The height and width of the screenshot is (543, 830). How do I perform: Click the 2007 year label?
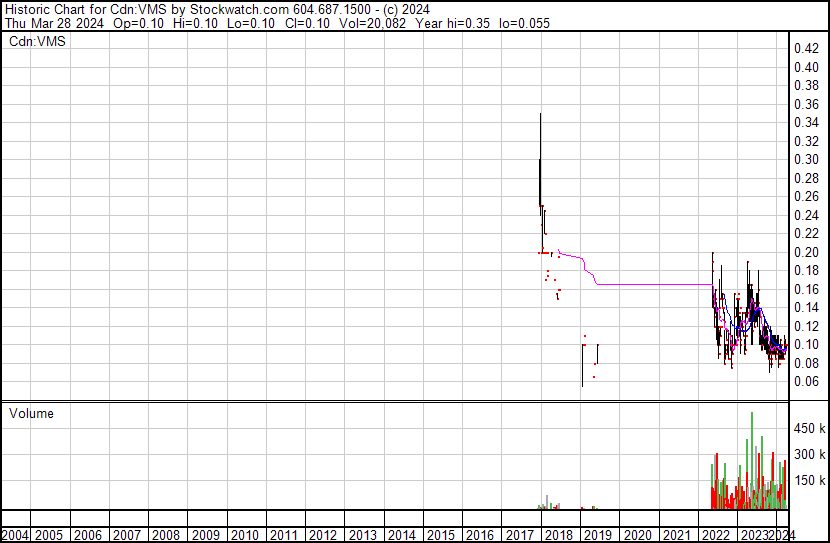(x=127, y=535)
